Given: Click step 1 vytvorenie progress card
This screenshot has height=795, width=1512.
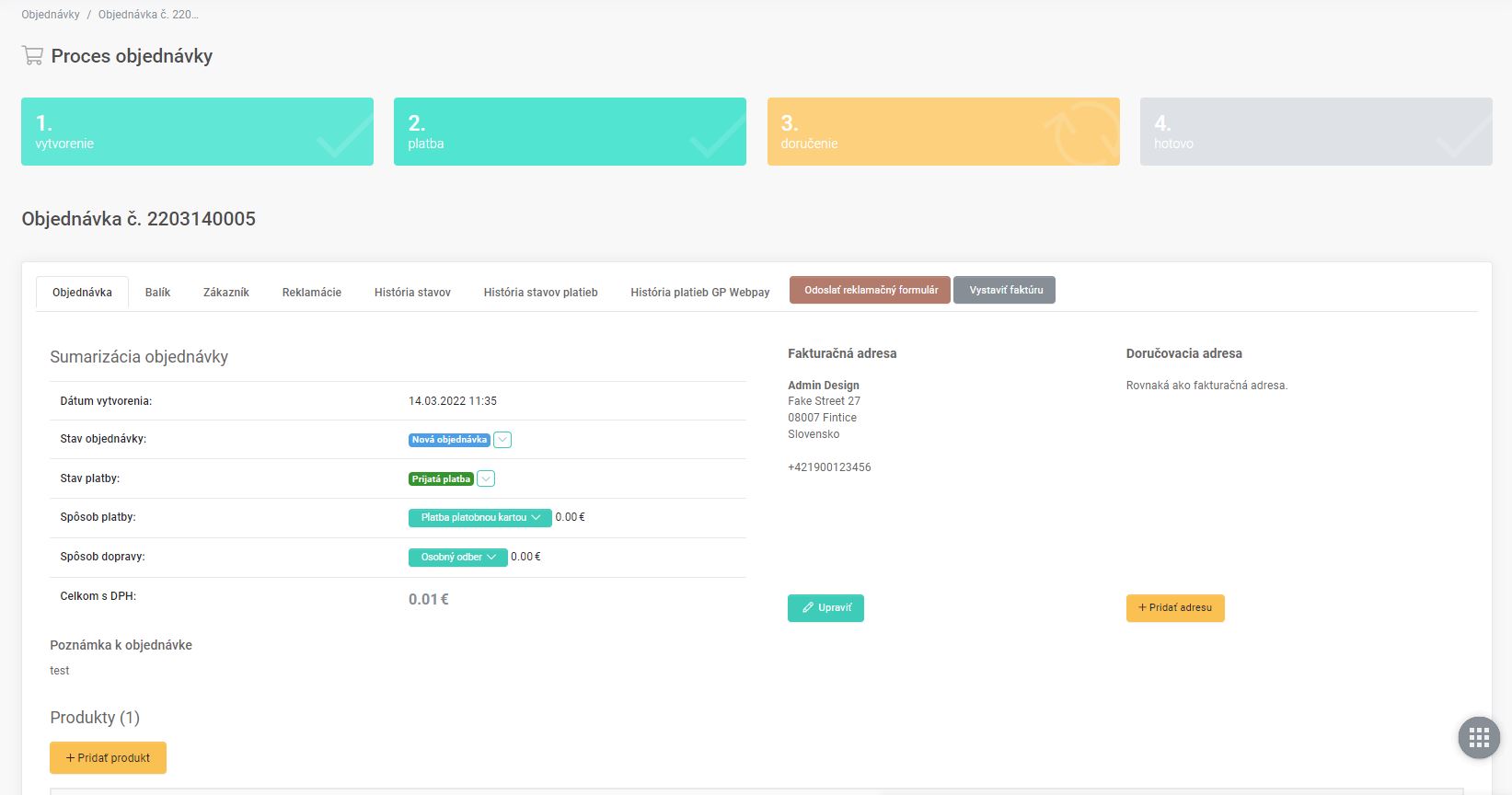Looking at the screenshot, I should coord(197,132).
